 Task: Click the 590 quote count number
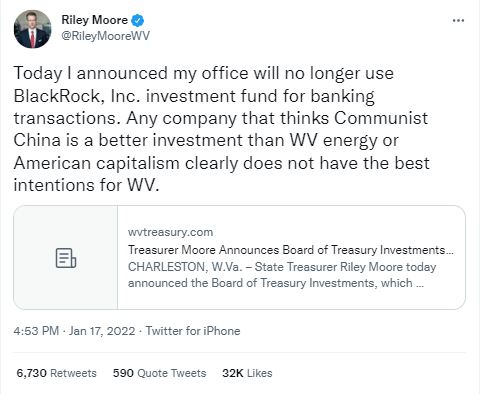click(123, 373)
